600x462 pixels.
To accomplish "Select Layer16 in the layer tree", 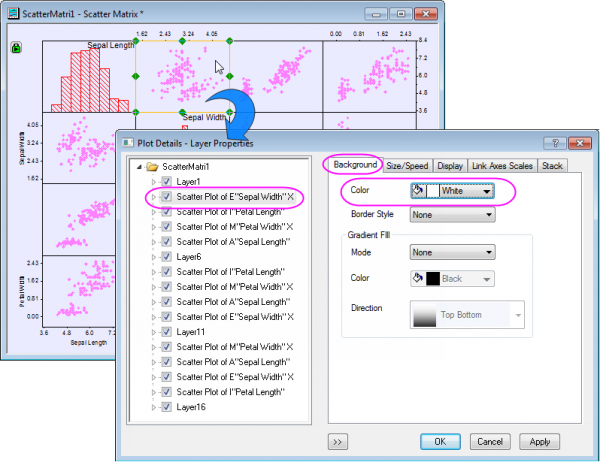I will pos(191,406).
